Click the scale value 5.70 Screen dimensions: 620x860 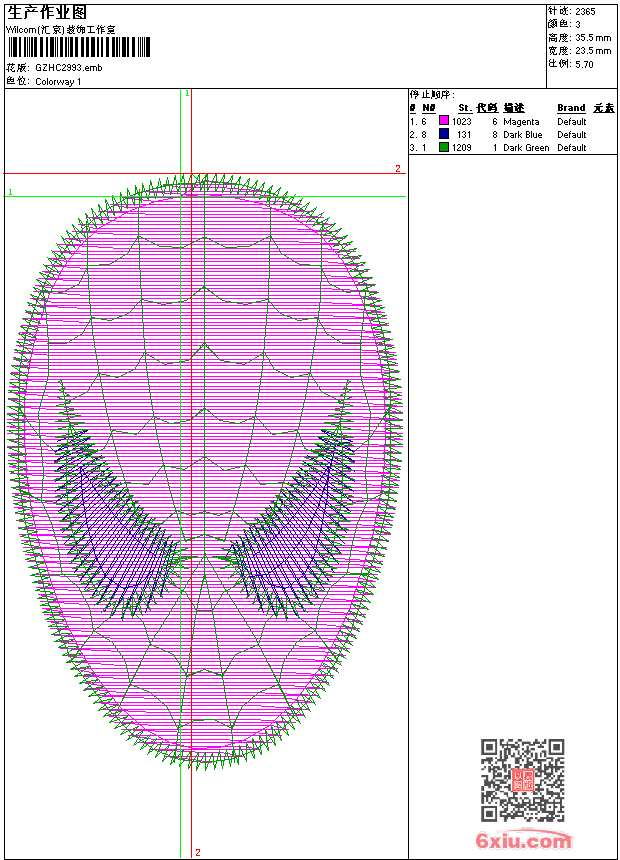pyautogui.click(x=584, y=63)
